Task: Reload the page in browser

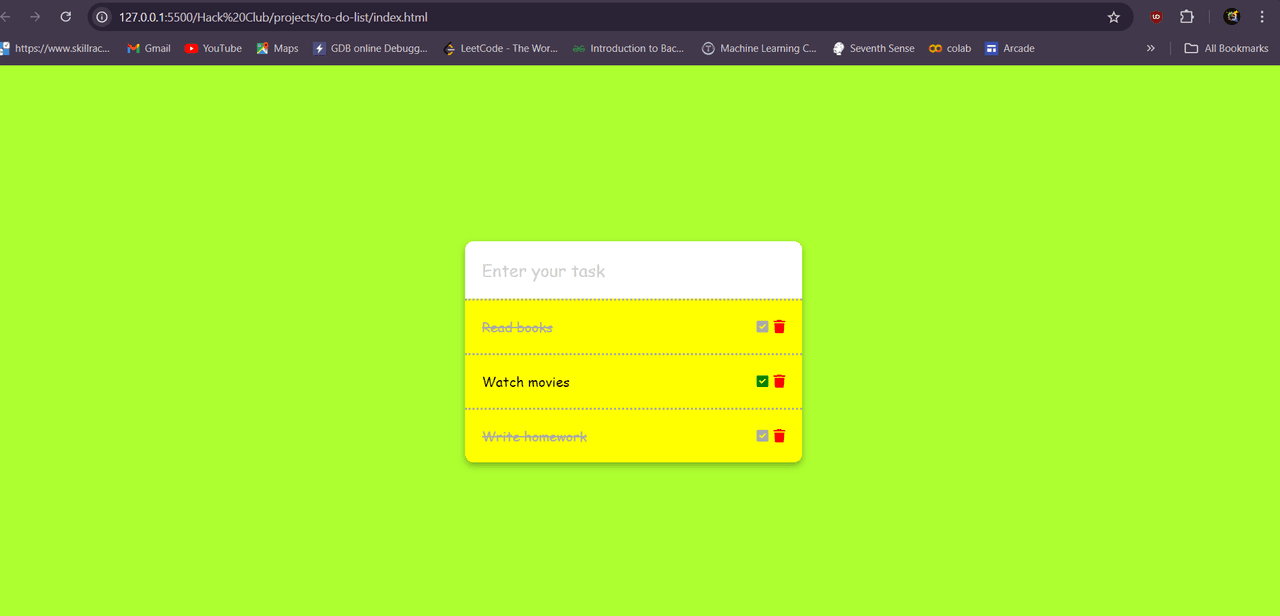Action: [x=66, y=17]
